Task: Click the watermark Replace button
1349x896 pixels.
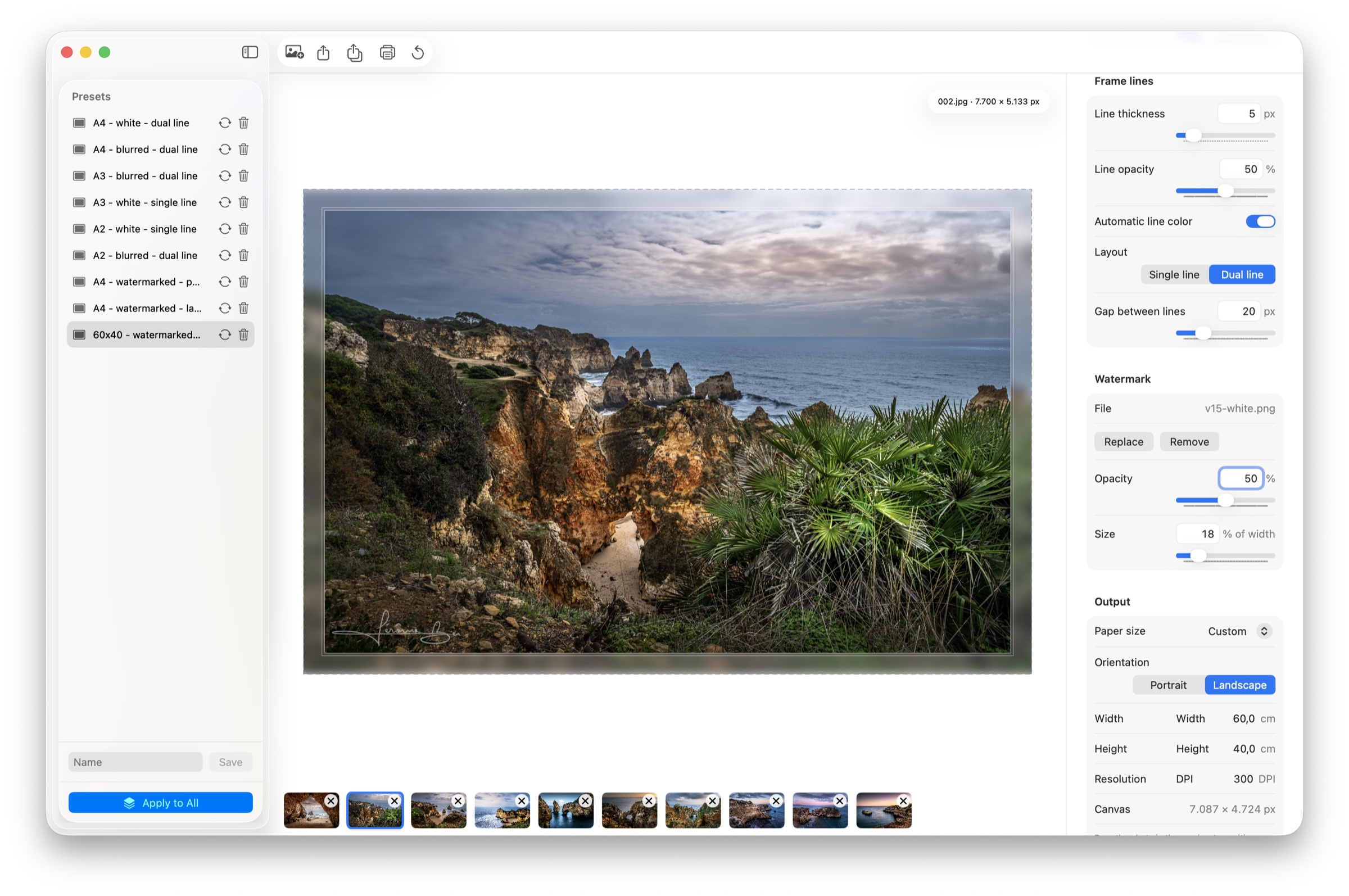Action: coord(1123,442)
